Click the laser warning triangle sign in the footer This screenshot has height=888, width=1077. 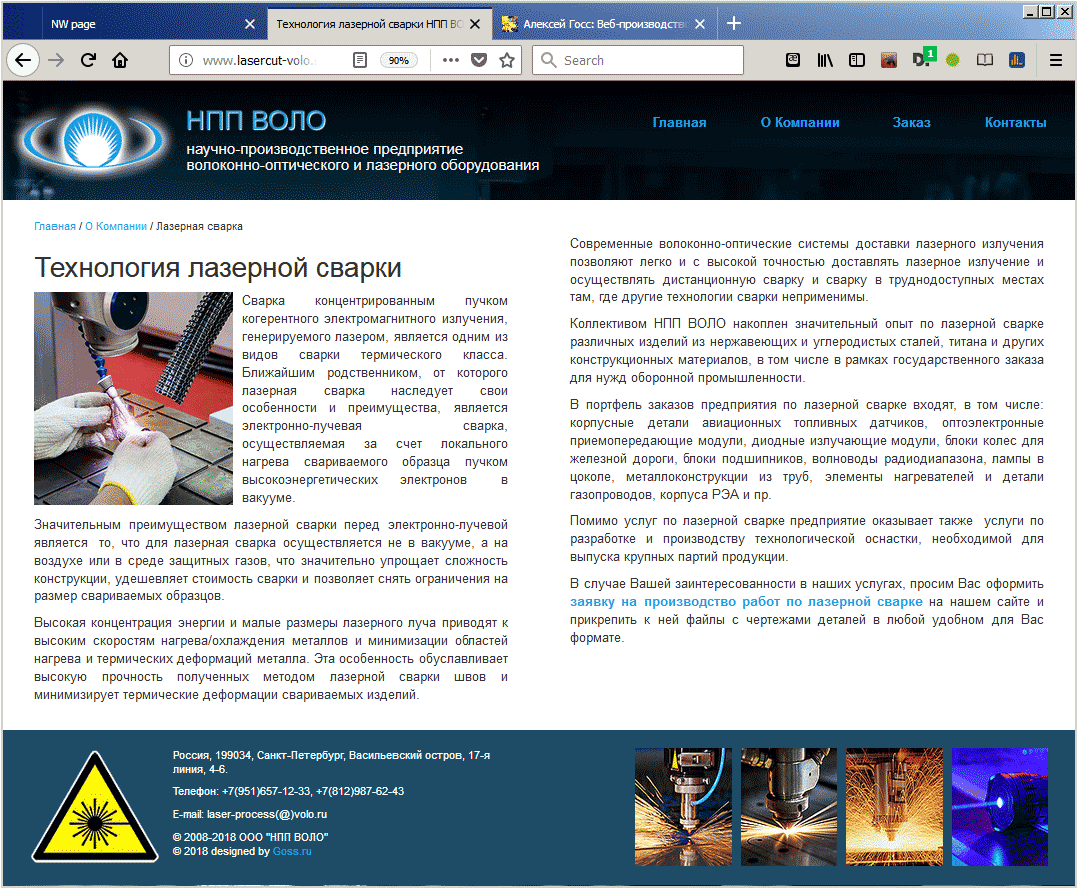coord(95,807)
